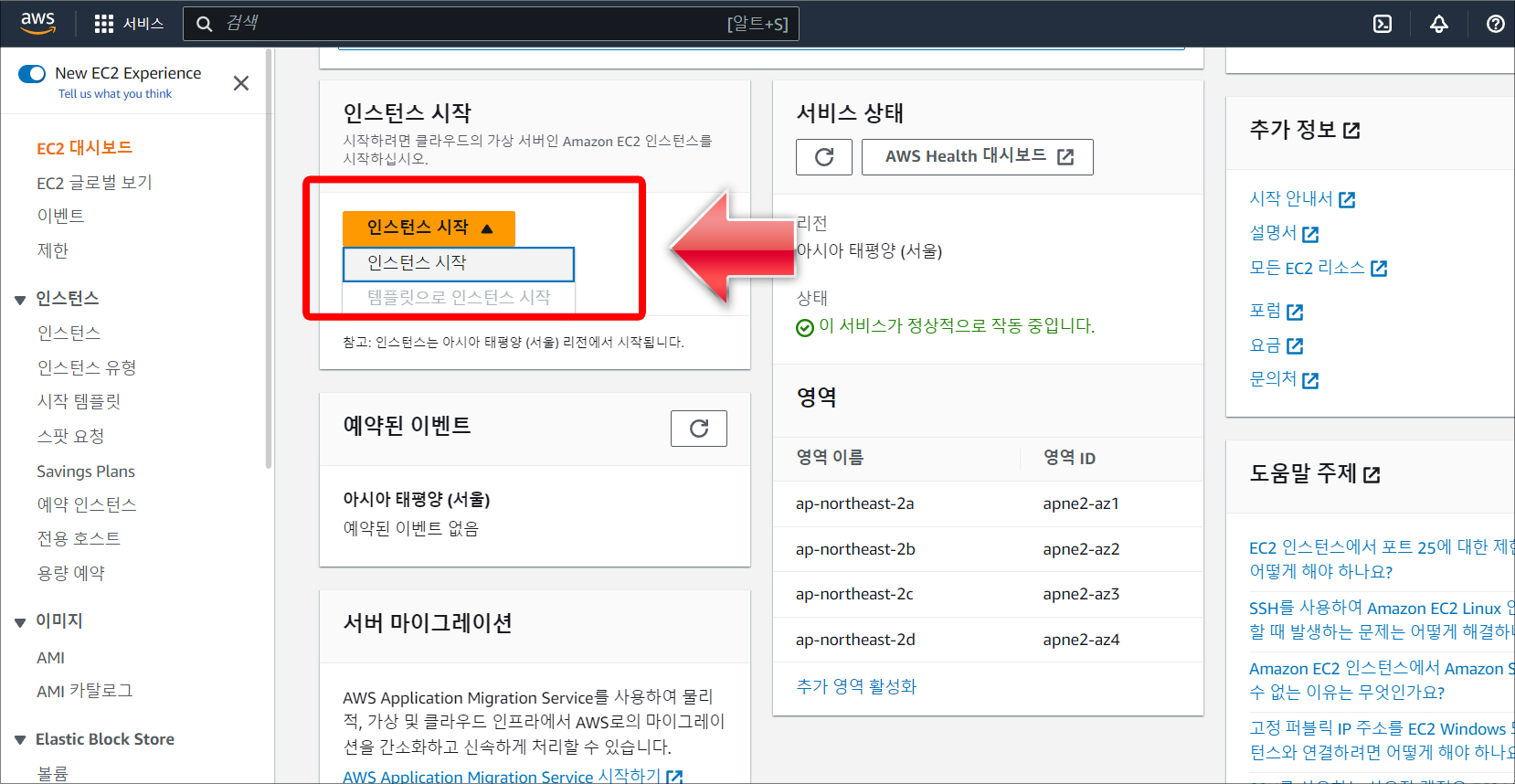Follow the 추가 영역 활성화 link
The height and width of the screenshot is (784, 1515).
pos(856,686)
